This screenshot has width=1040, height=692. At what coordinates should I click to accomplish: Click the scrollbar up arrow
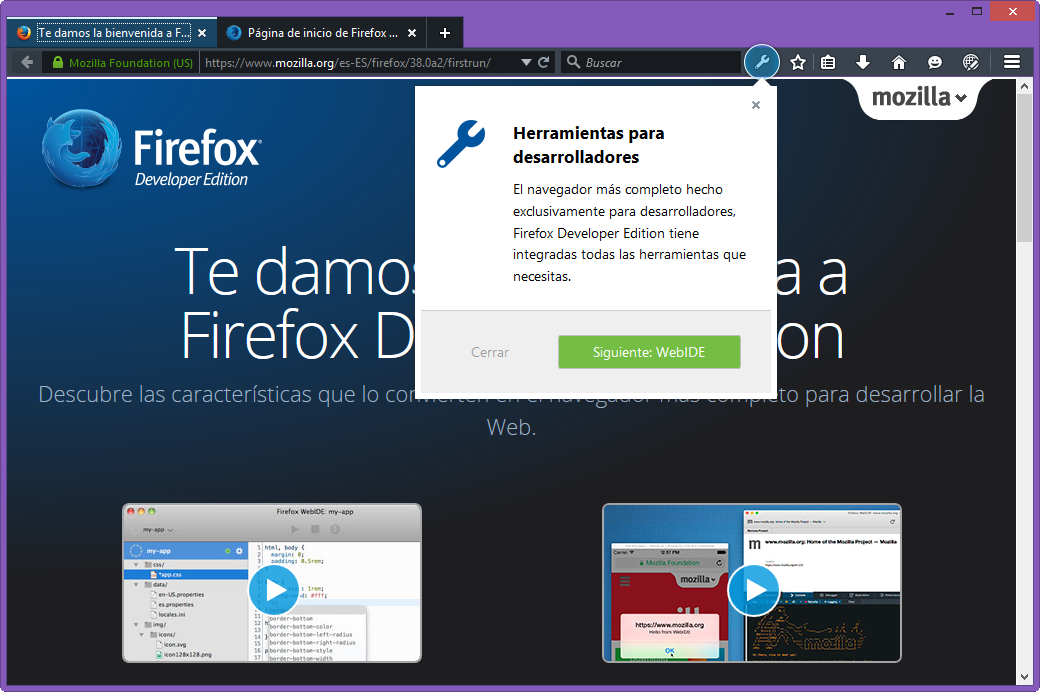click(1024, 86)
